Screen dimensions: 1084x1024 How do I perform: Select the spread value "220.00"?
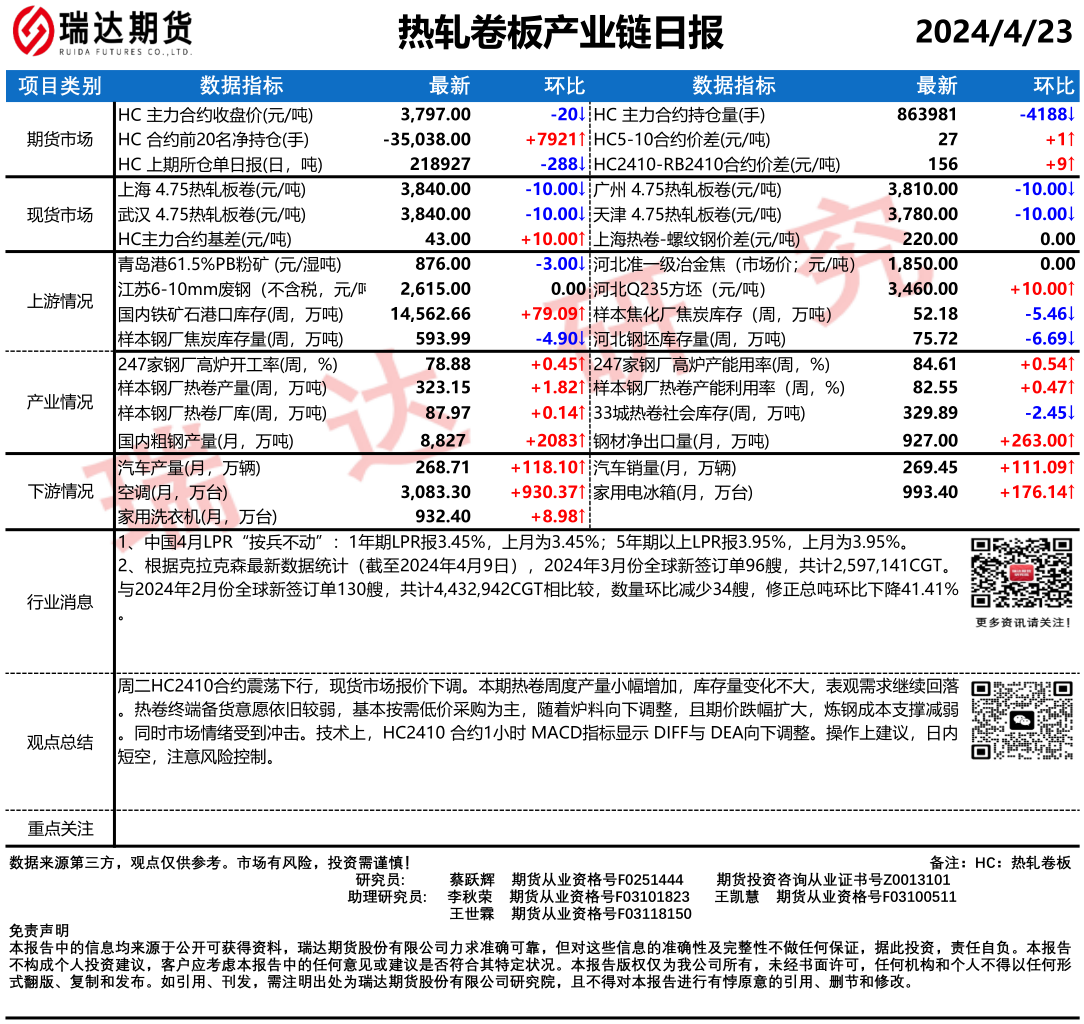pyautogui.click(x=931, y=239)
